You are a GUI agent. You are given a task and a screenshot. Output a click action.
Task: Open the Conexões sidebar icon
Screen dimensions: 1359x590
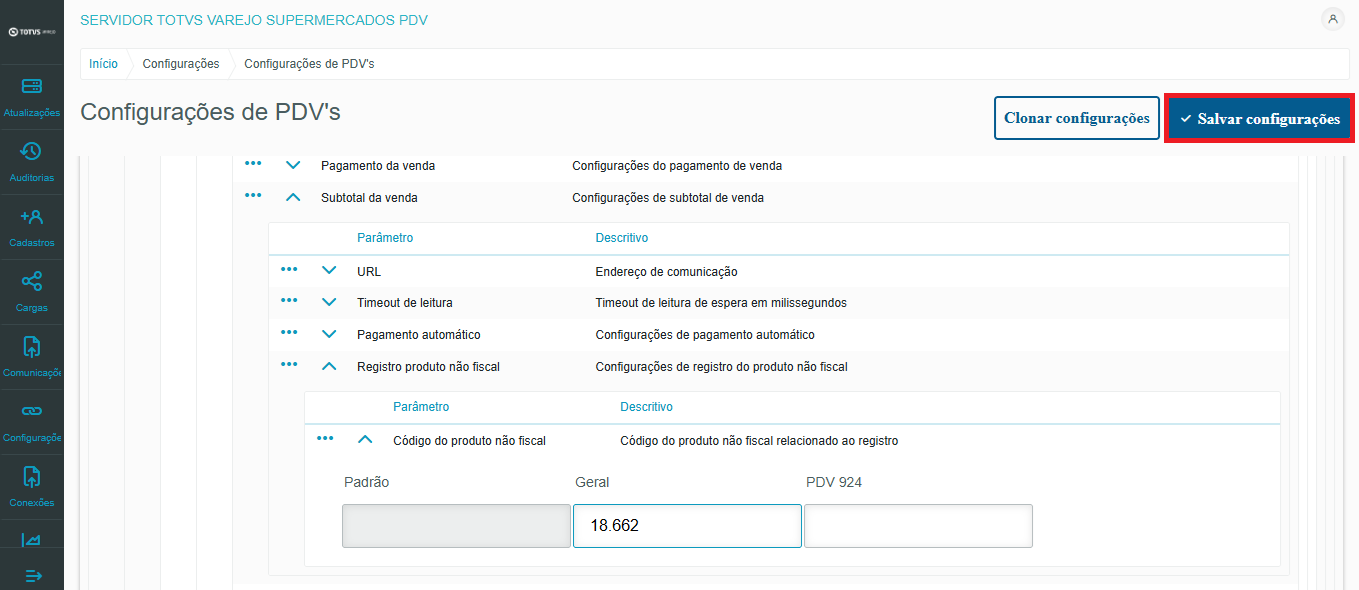pos(31,477)
